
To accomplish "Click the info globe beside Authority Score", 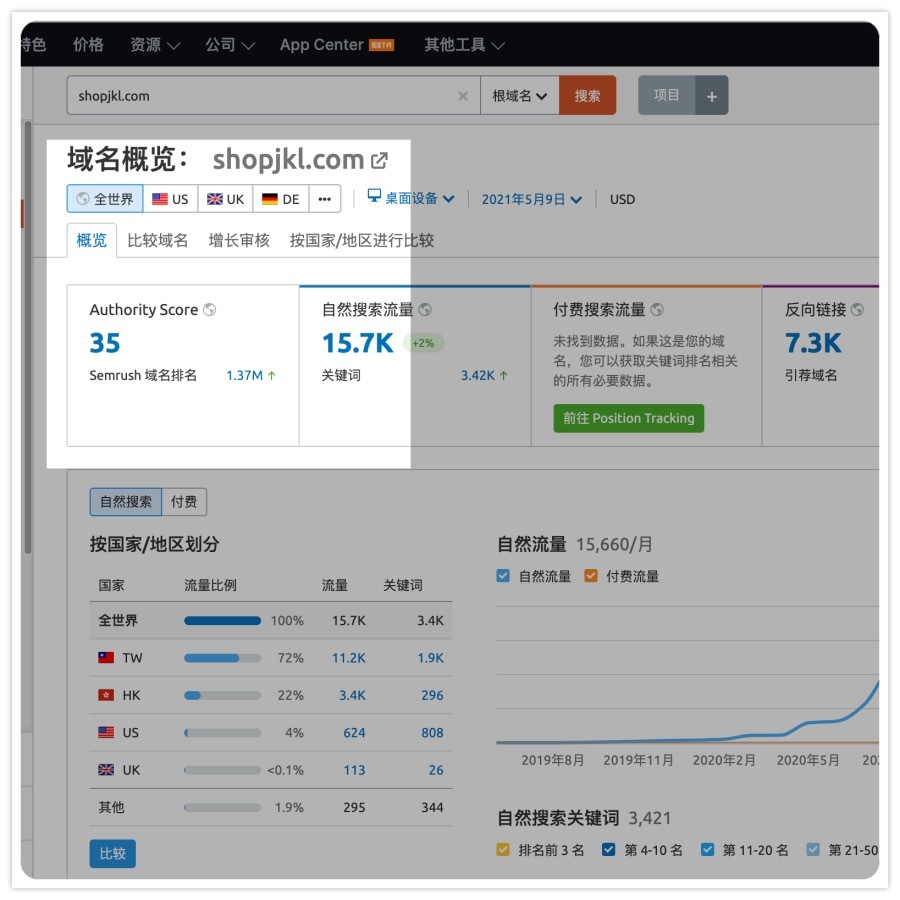I will [208, 310].
